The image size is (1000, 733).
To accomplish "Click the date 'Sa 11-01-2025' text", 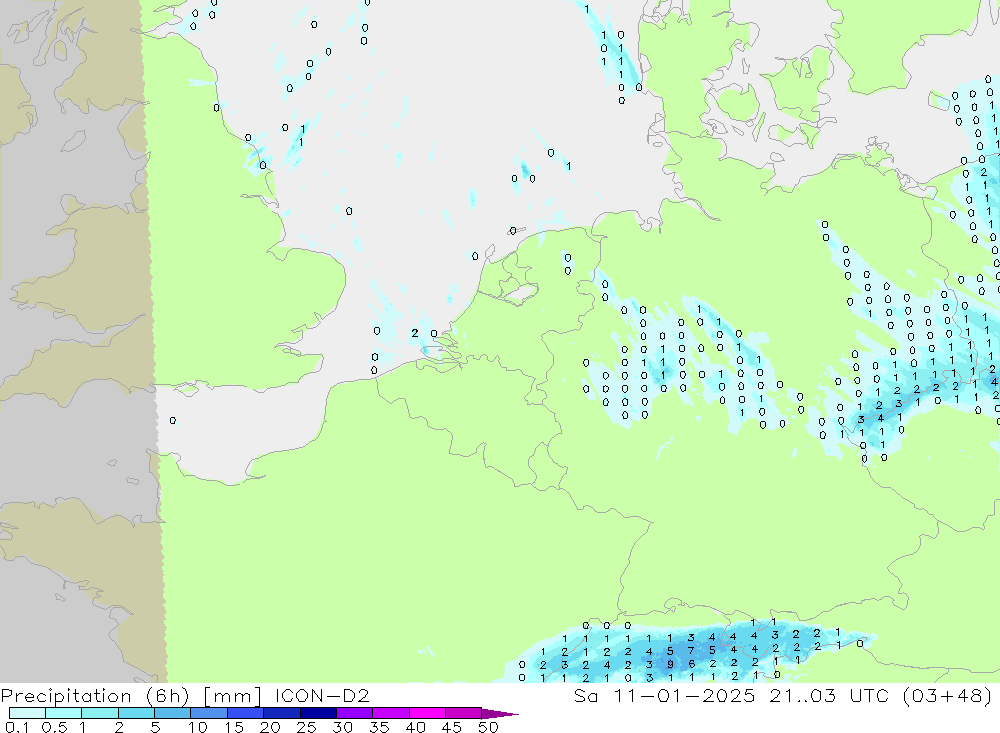I will point(664,695).
